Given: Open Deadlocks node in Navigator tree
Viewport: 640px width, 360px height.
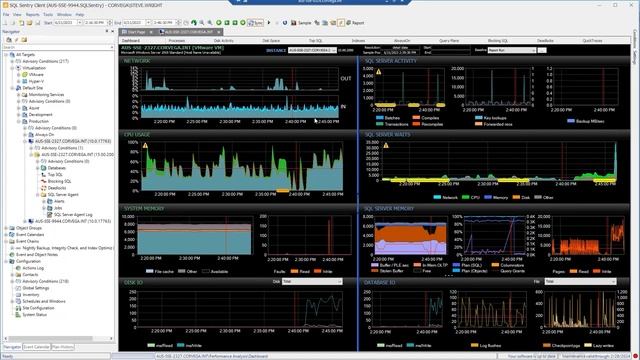Looking at the screenshot, I should click(x=57, y=188).
